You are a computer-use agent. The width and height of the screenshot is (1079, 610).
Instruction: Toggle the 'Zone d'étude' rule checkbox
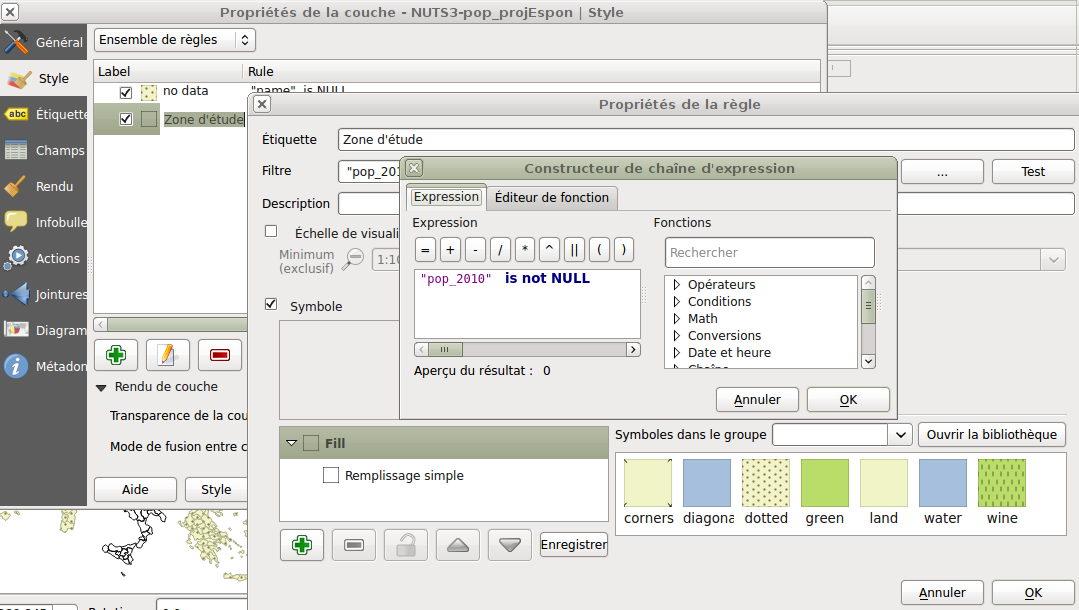coord(126,119)
